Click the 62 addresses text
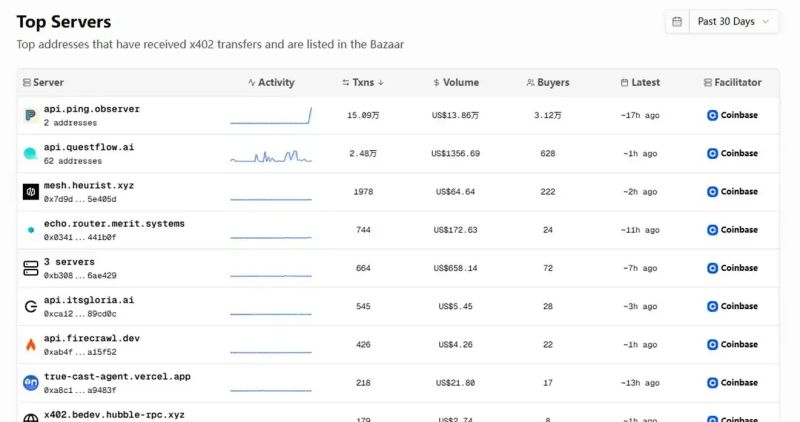 (73, 161)
